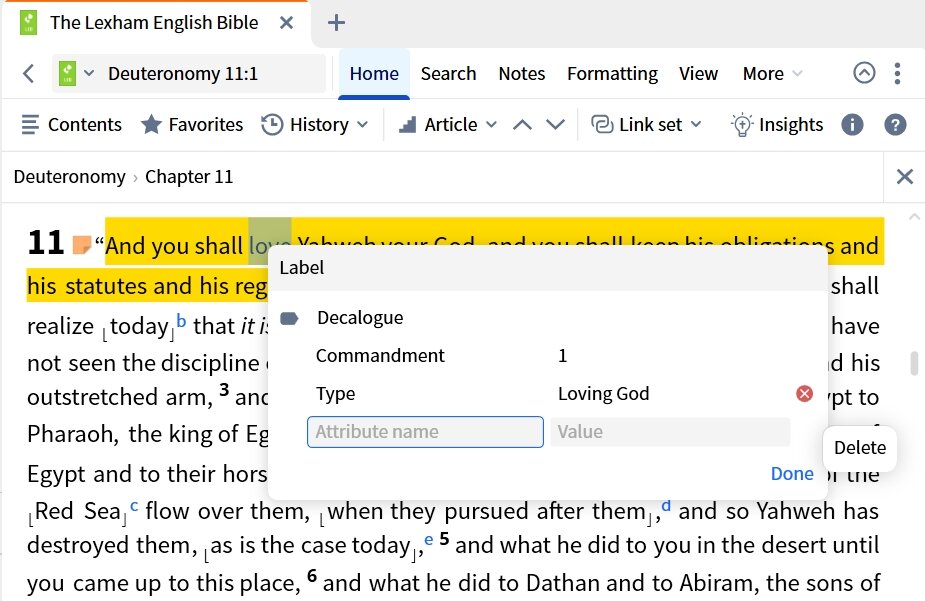
Task: Switch to the Formatting tab
Action: pos(612,74)
